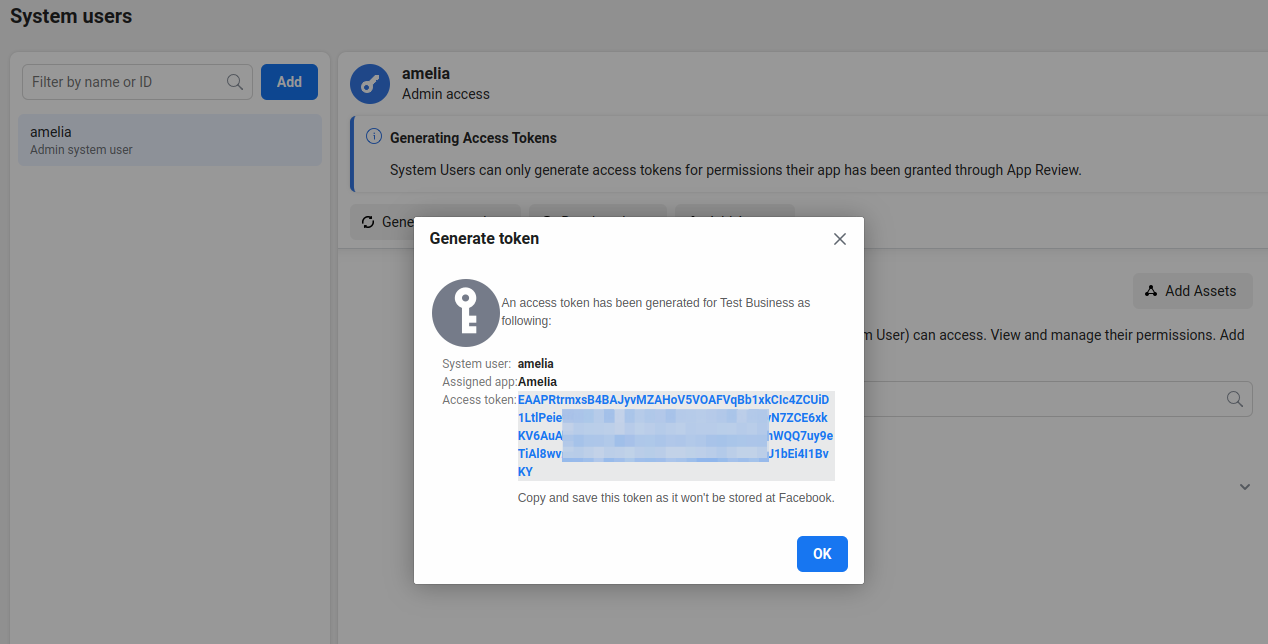Select amelia in the system users list
The width and height of the screenshot is (1268, 644).
pos(170,140)
